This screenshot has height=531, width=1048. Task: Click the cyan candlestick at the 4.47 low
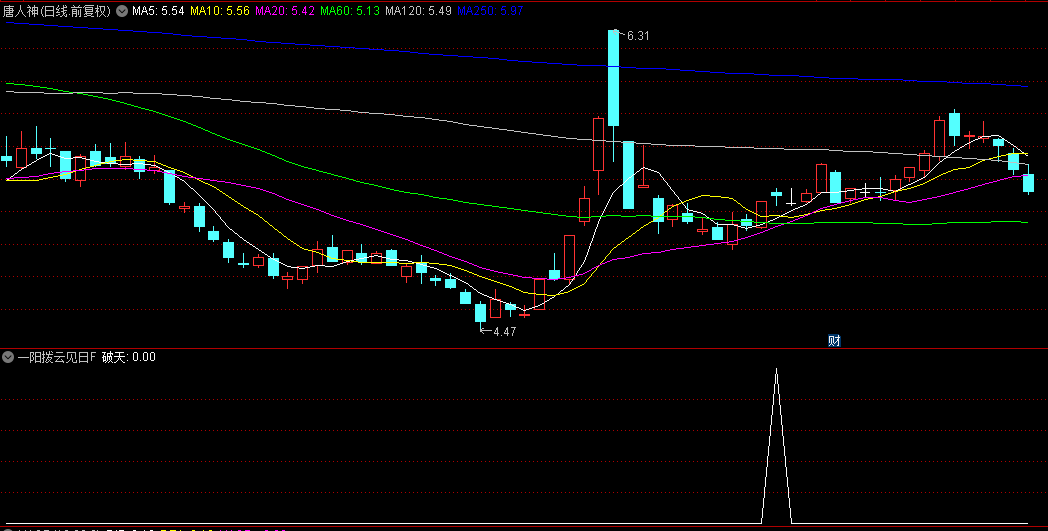click(x=480, y=313)
